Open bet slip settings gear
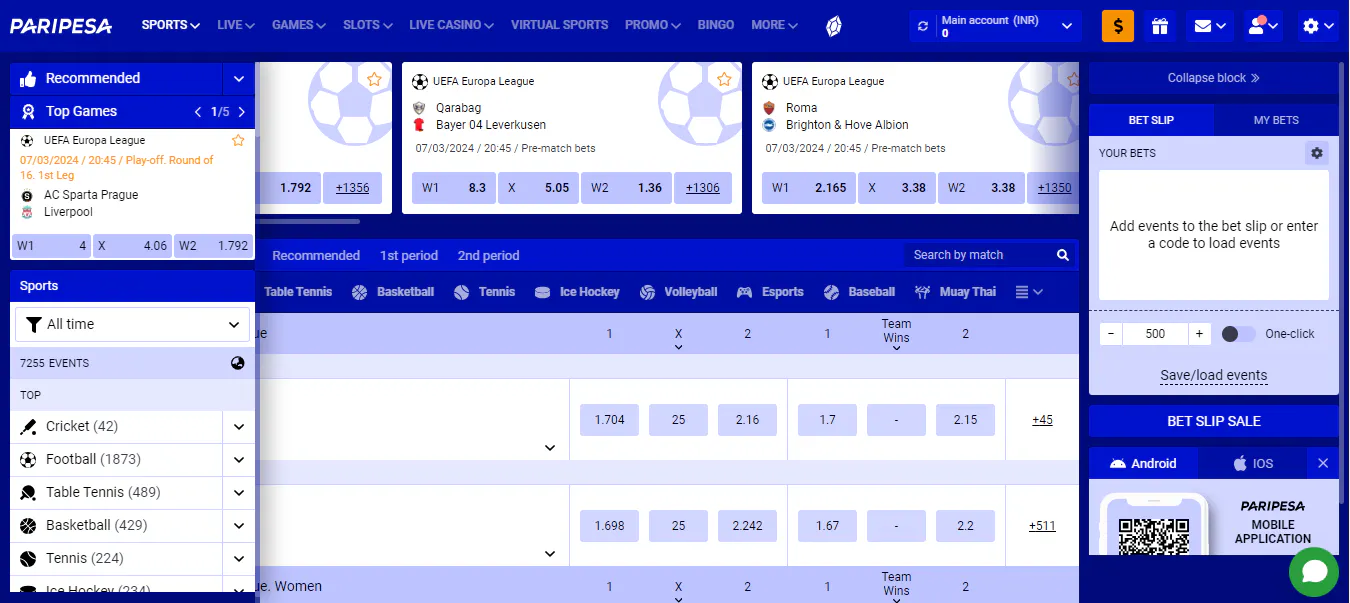 [x=1317, y=153]
